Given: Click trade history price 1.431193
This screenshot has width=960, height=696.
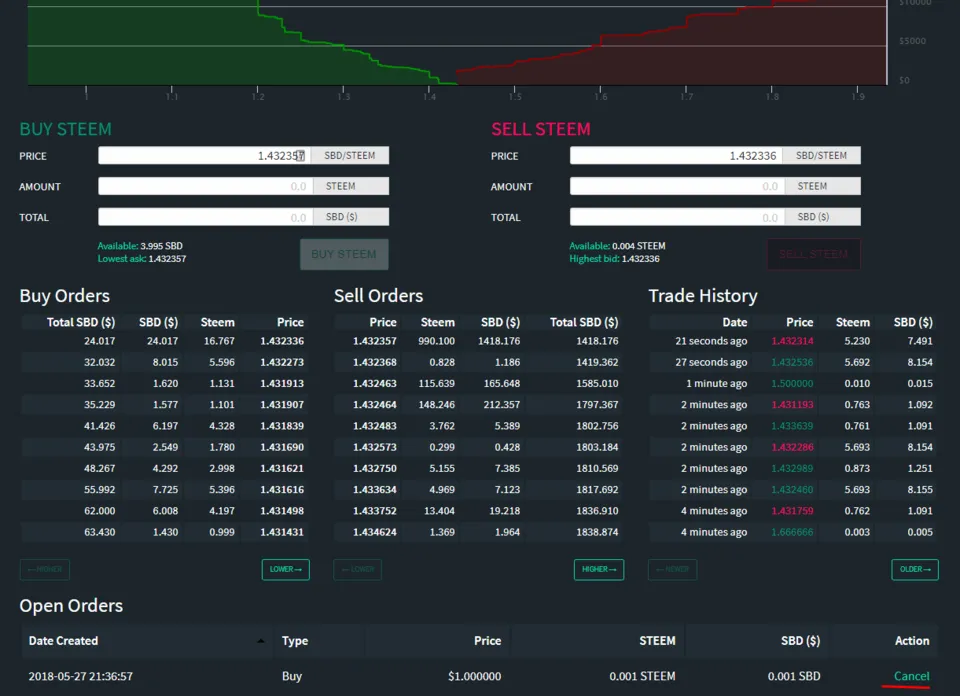Looking at the screenshot, I should point(792,405).
